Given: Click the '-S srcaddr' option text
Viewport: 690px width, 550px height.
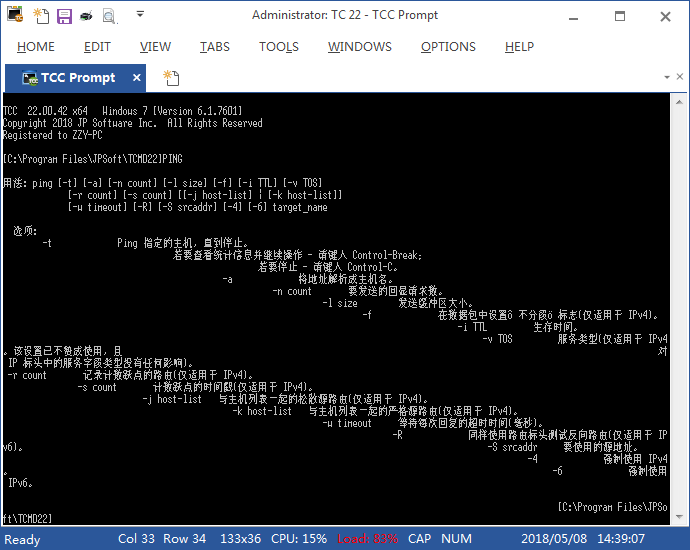Looking at the screenshot, I should coord(513,447).
